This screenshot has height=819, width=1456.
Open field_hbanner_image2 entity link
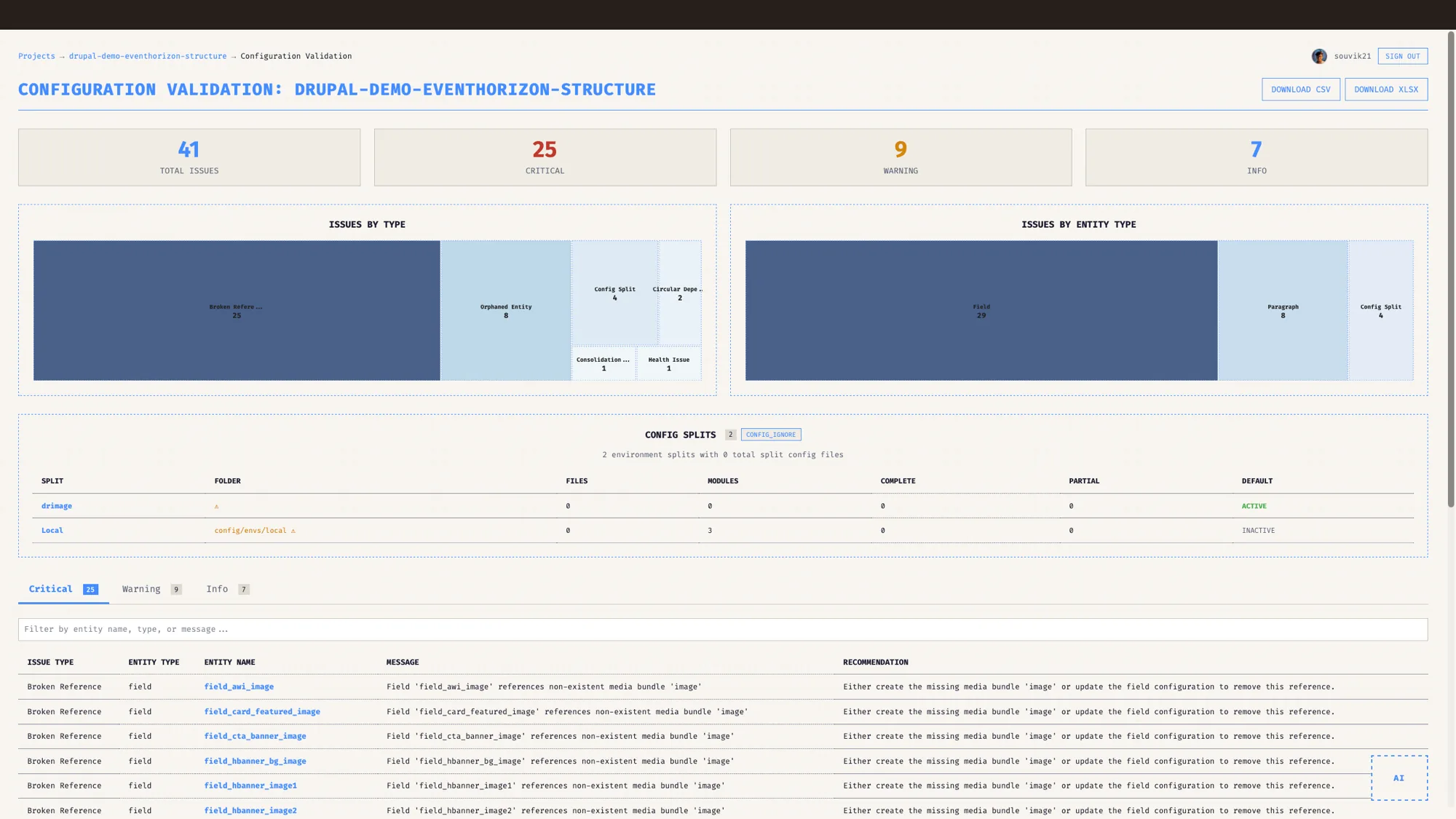point(250,810)
